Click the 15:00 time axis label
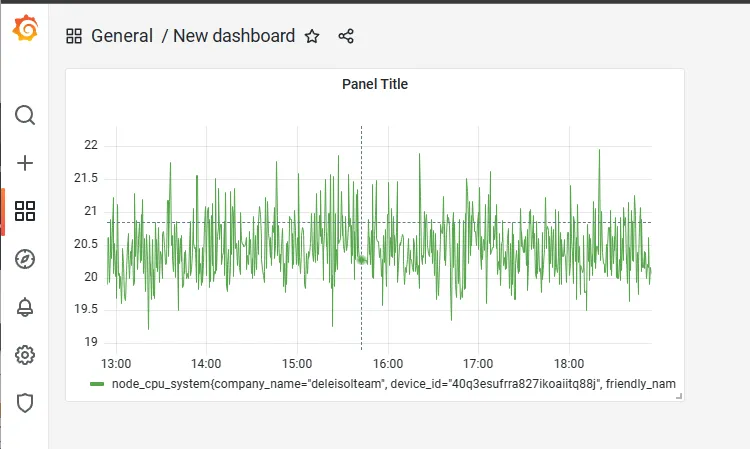The width and height of the screenshot is (750, 449). (x=297, y=364)
